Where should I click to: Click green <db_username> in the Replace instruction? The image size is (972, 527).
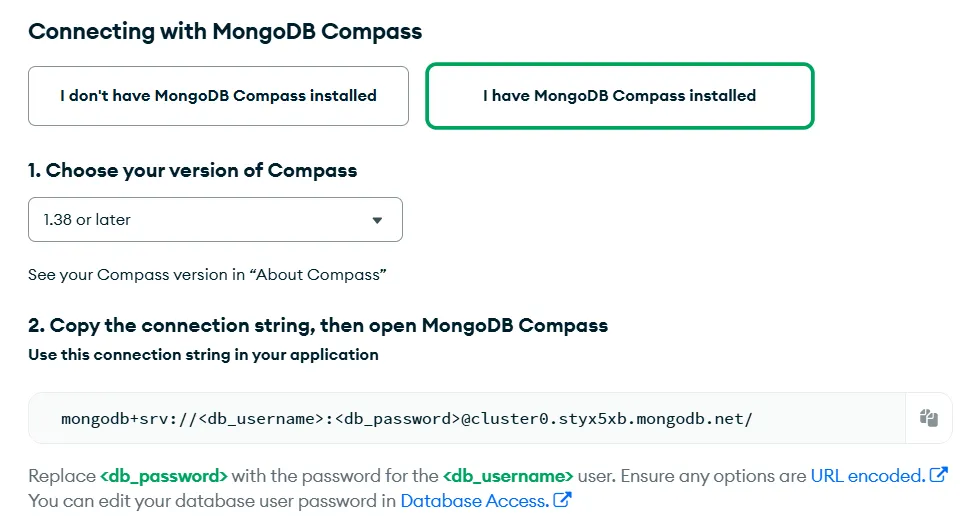click(x=508, y=476)
